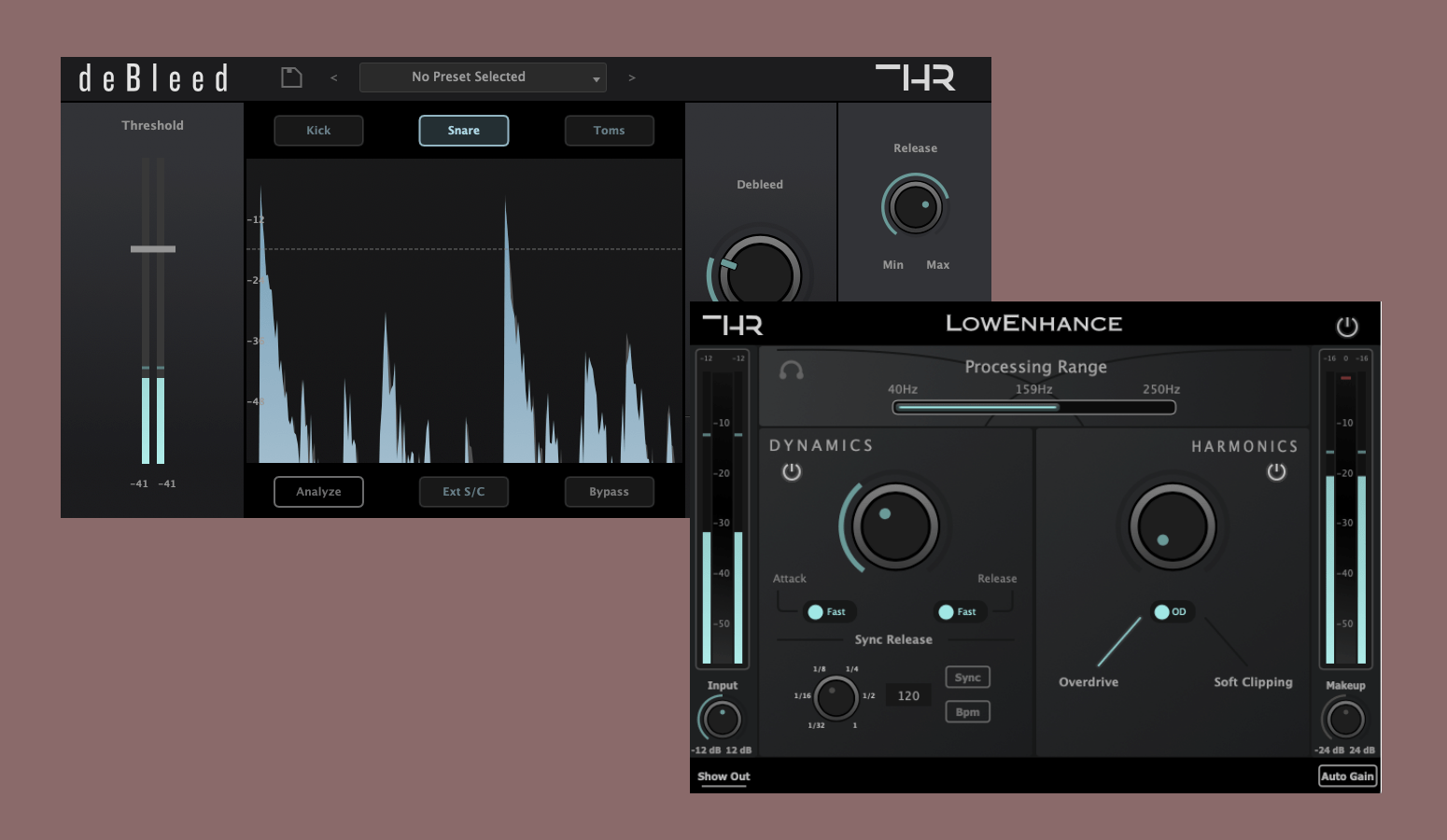The height and width of the screenshot is (840, 1447).
Task: Click the THR logo in deBleed
Action: pyautogui.click(x=915, y=77)
